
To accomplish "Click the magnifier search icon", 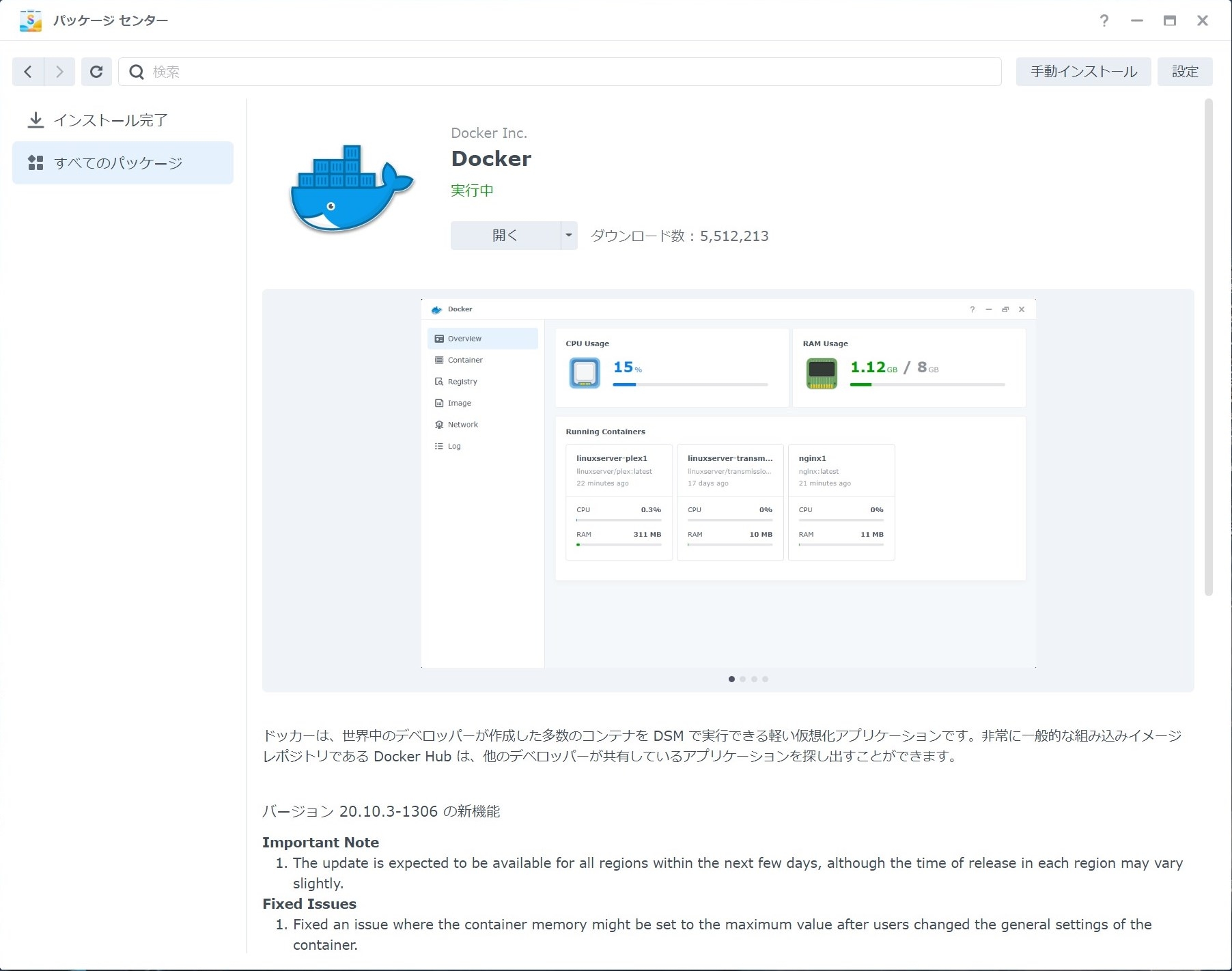I will 137,72.
